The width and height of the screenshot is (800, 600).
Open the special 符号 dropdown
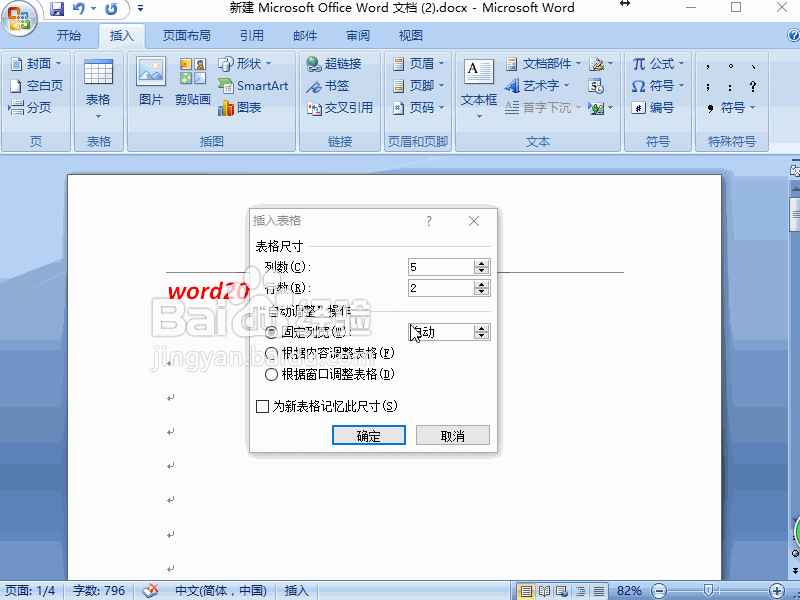[731, 108]
